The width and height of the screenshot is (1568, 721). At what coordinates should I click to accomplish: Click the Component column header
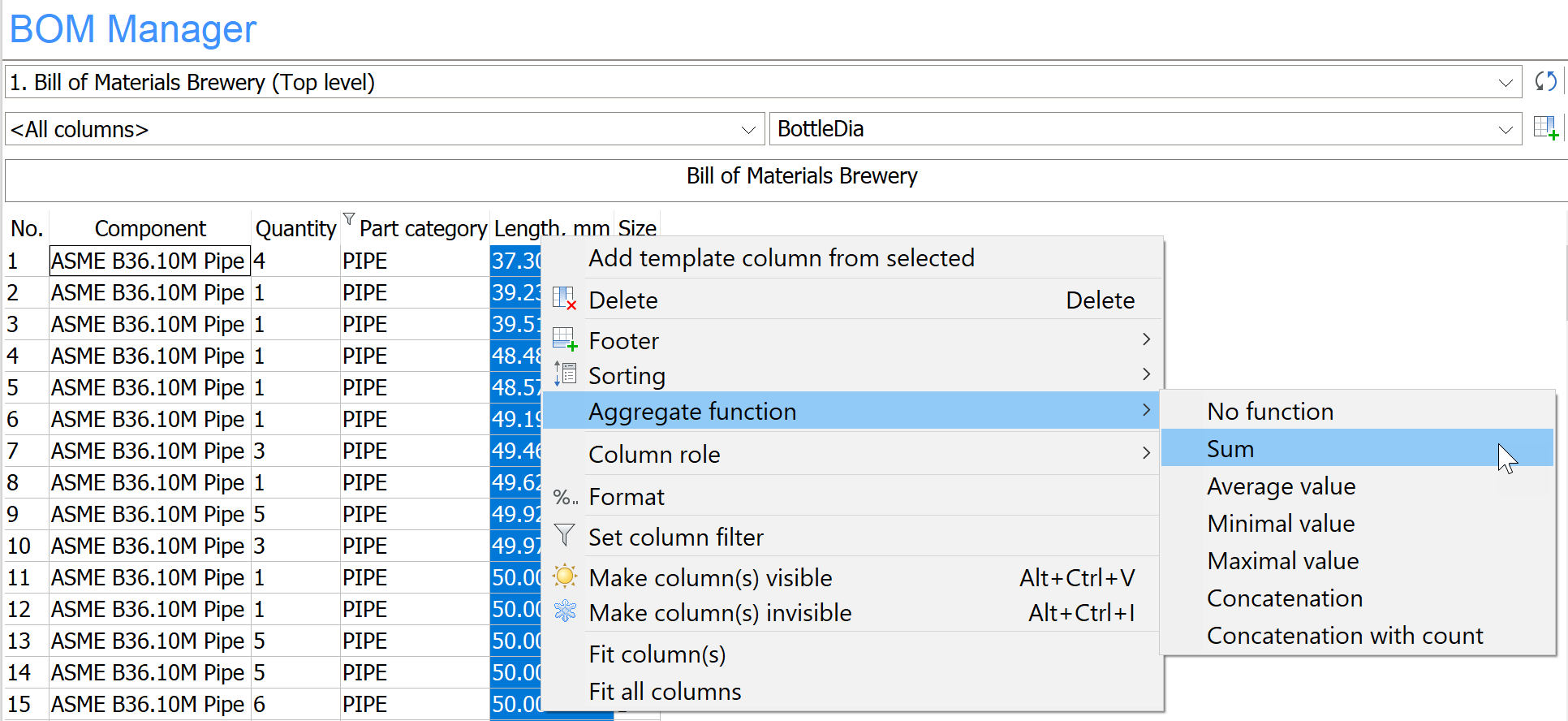150,229
